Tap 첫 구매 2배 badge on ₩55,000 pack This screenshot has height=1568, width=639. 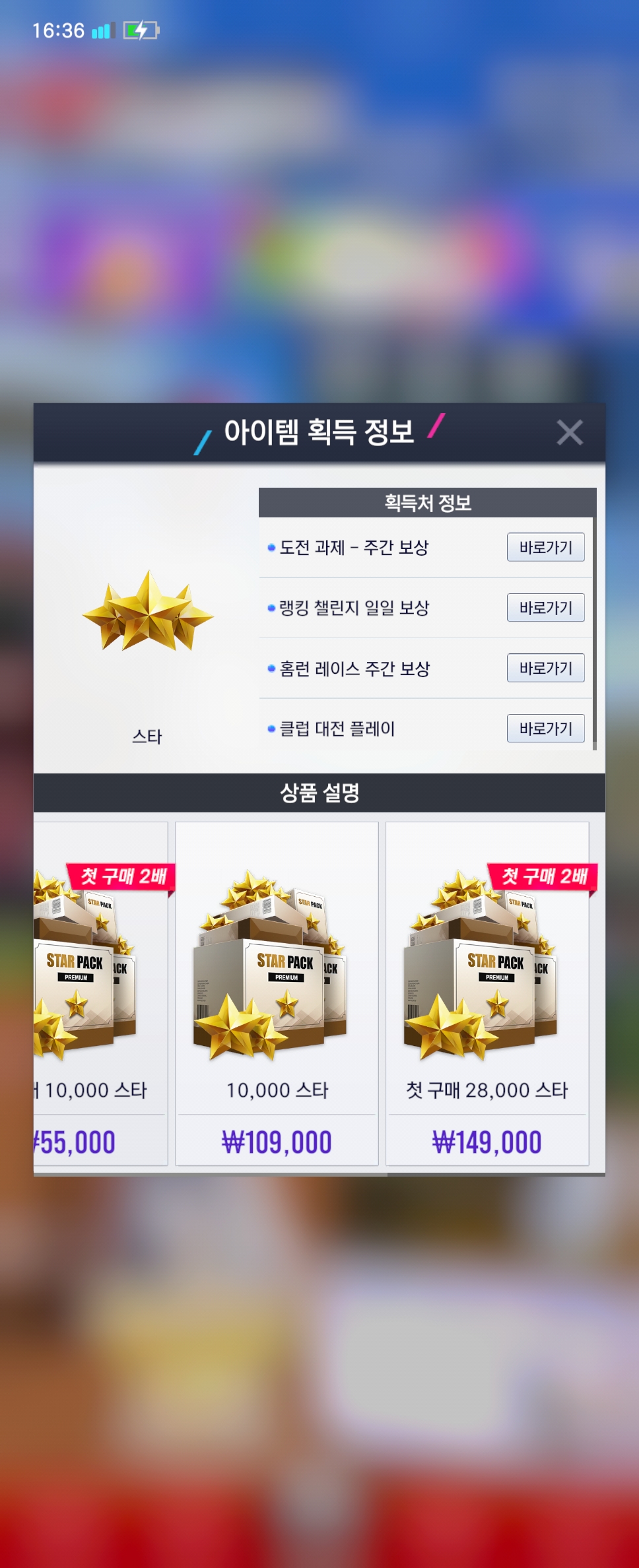[x=122, y=877]
